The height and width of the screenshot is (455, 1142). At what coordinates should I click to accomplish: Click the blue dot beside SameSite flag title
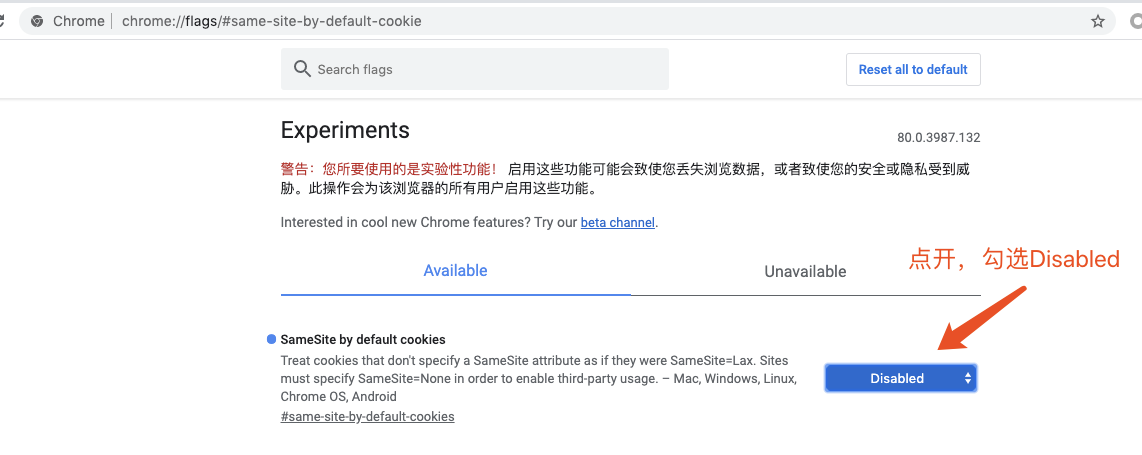[x=272, y=339]
